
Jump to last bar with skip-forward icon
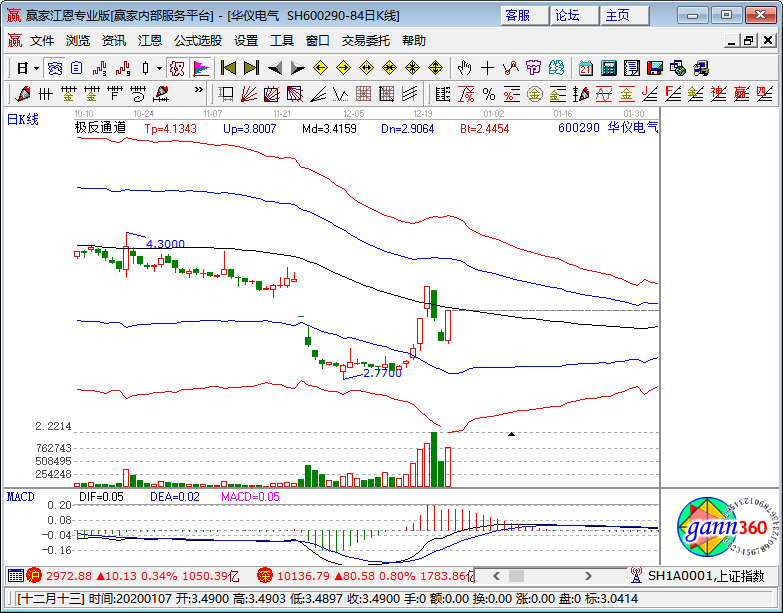(251, 68)
